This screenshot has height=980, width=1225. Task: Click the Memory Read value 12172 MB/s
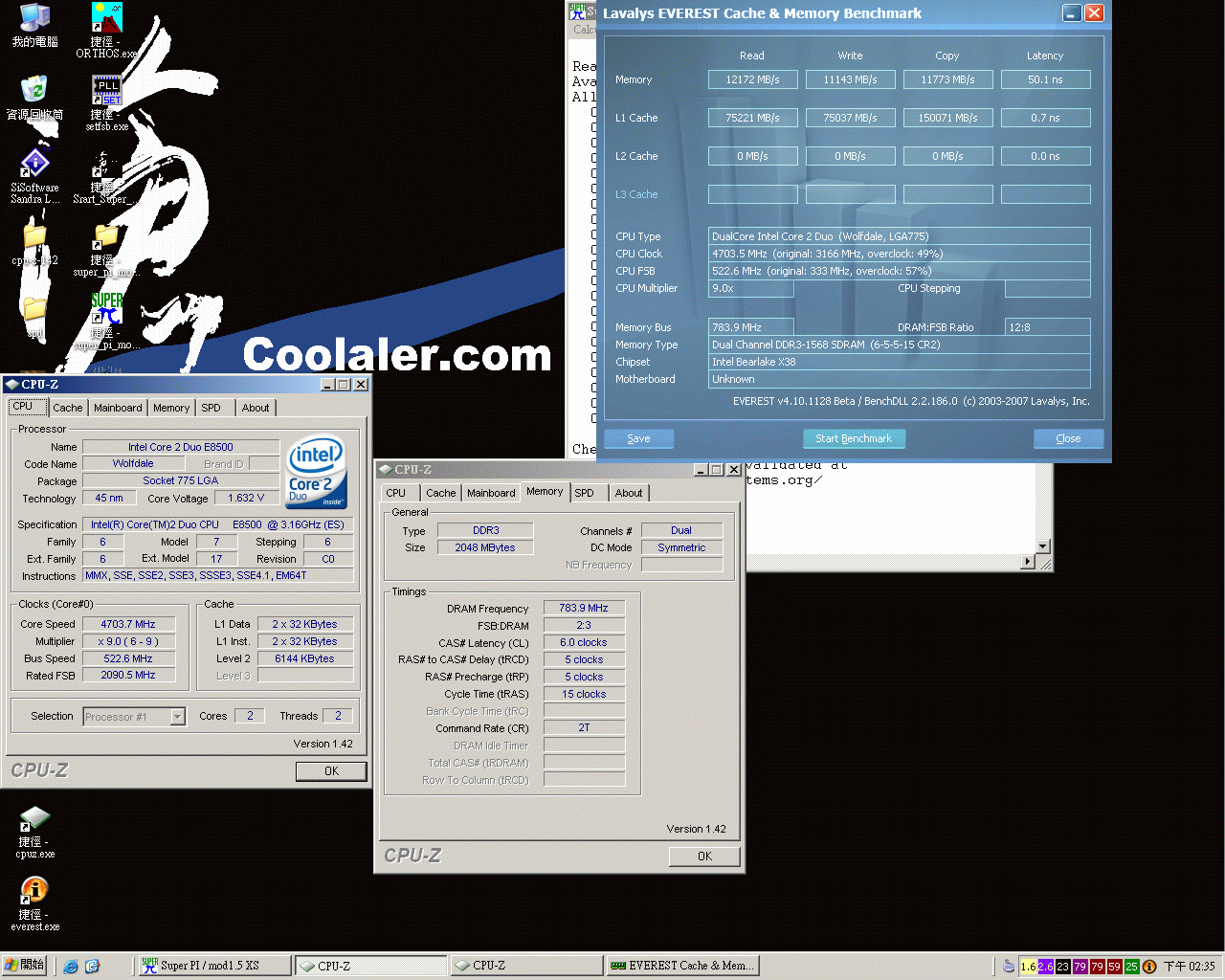(752, 79)
